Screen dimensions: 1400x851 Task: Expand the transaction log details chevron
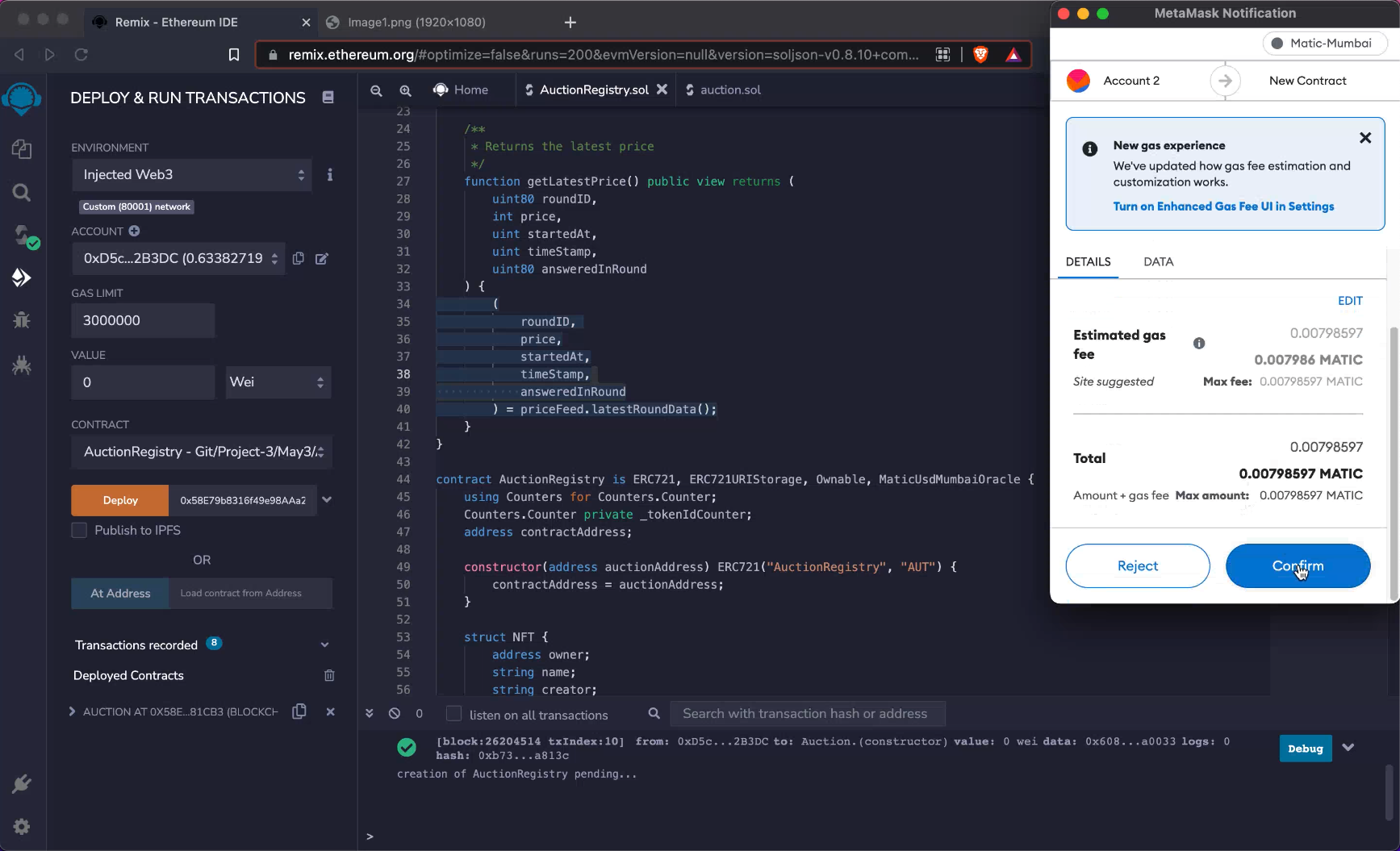click(x=1348, y=747)
